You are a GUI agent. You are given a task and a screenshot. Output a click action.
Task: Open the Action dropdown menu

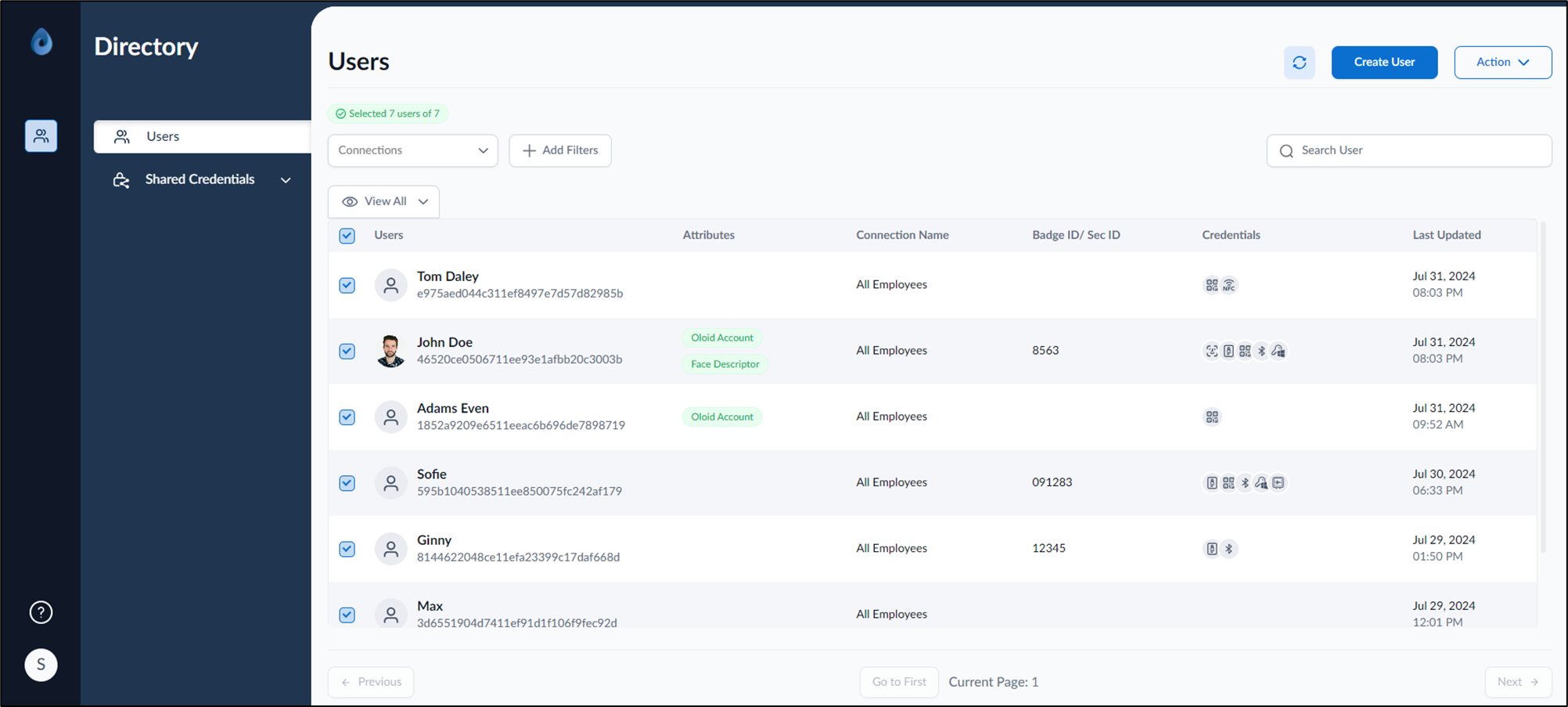tap(1502, 63)
